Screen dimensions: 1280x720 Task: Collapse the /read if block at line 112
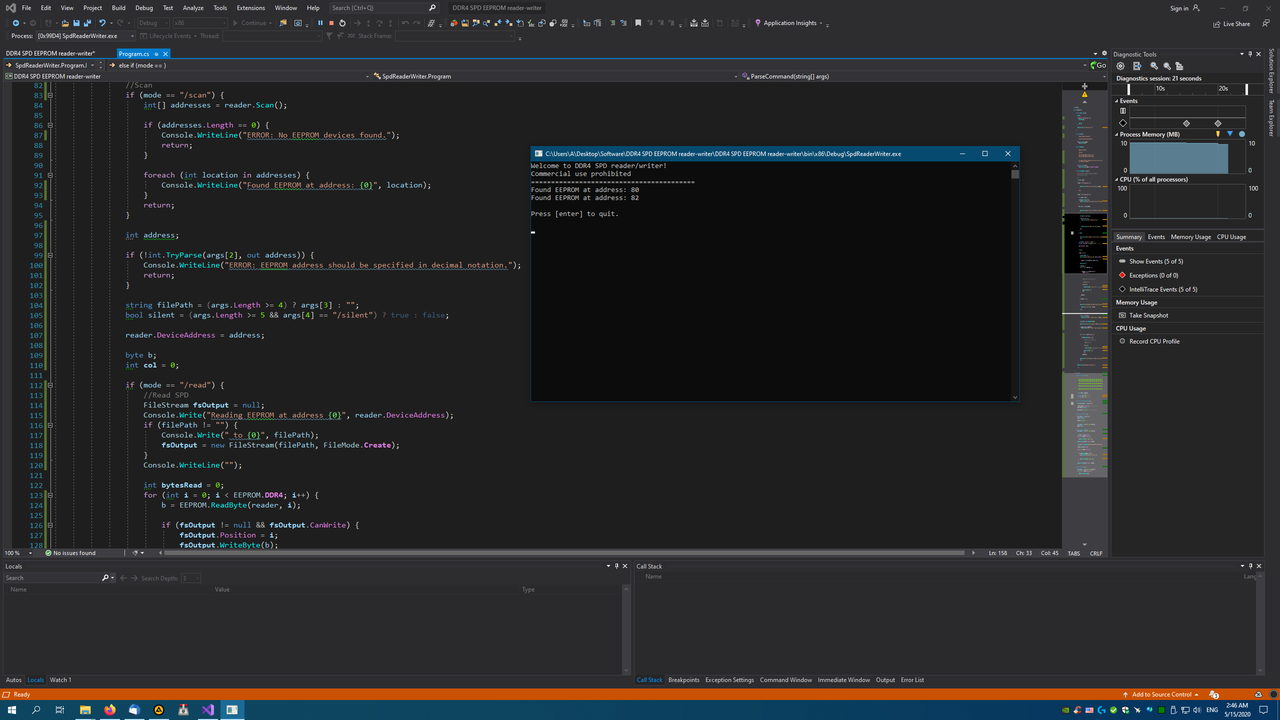[x=50, y=385]
